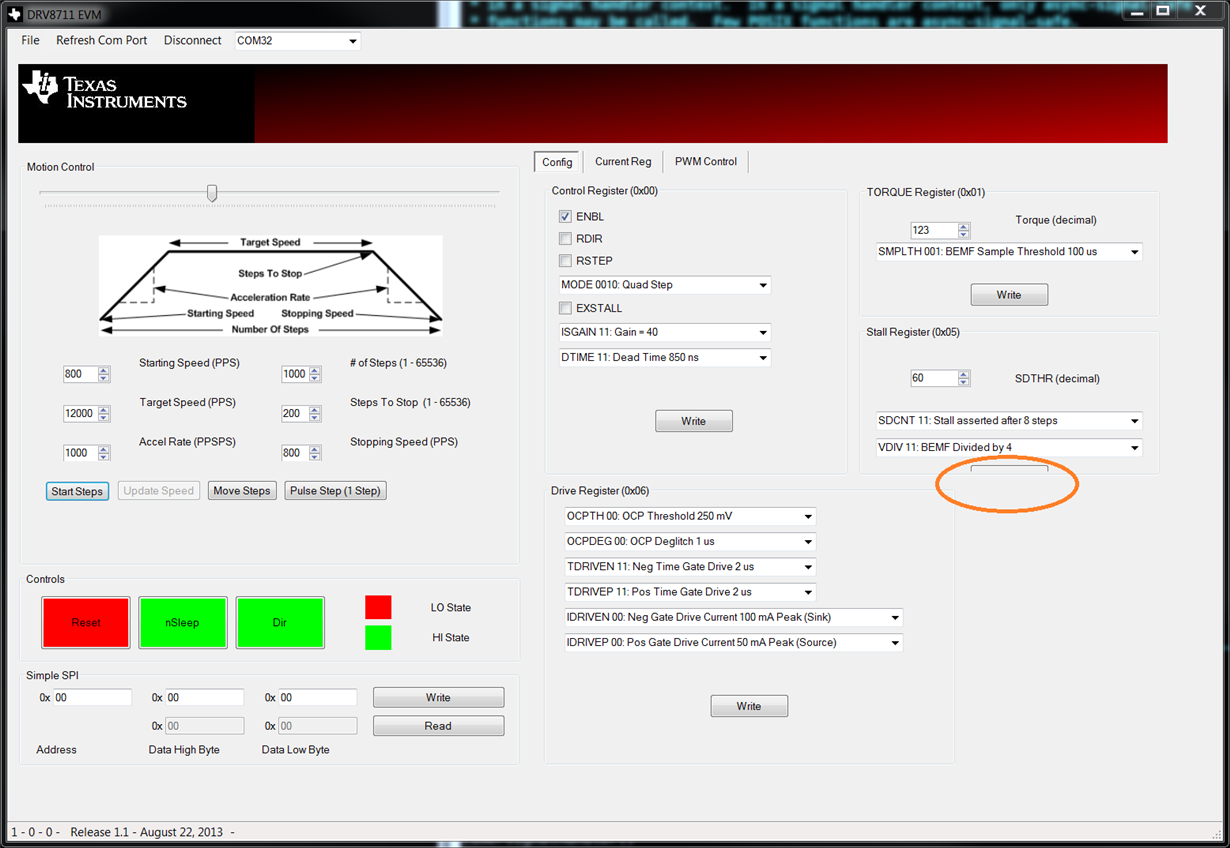Expand the ISGAIN 11: Gain = 40 dropdown
1230x848 pixels.
665,332
